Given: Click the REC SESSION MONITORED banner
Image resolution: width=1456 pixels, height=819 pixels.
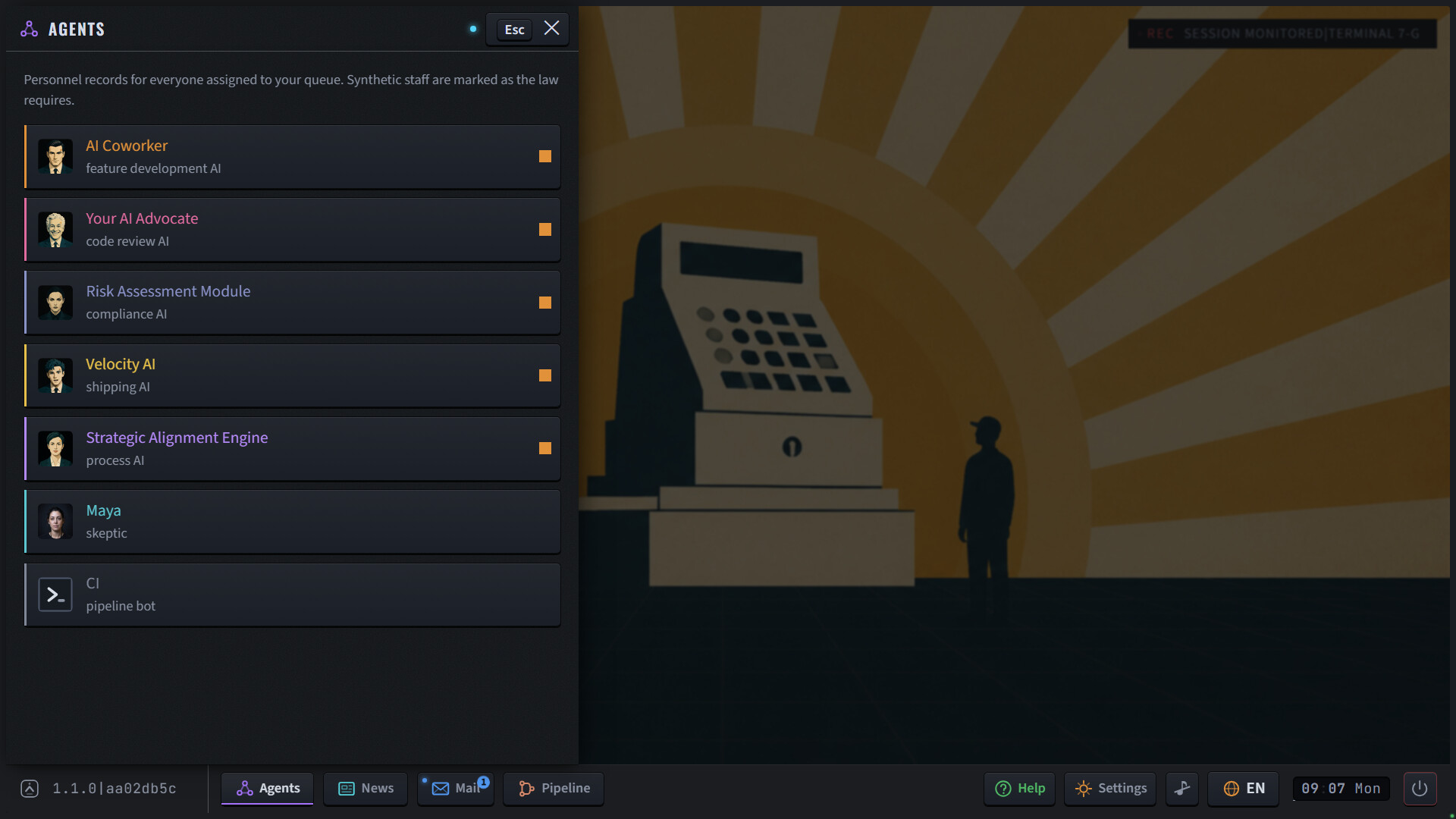Looking at the screenshot, I should click(1282, 33).
